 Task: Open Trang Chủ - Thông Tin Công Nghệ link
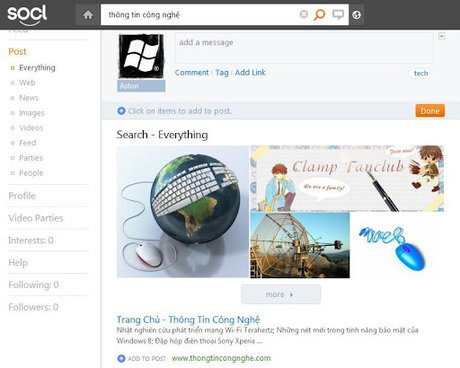[x=188, y=319]
